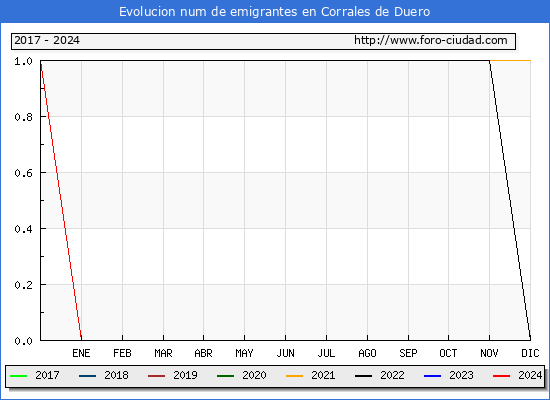Click the blue 2023 legend color line

click(x=432, y=376)
